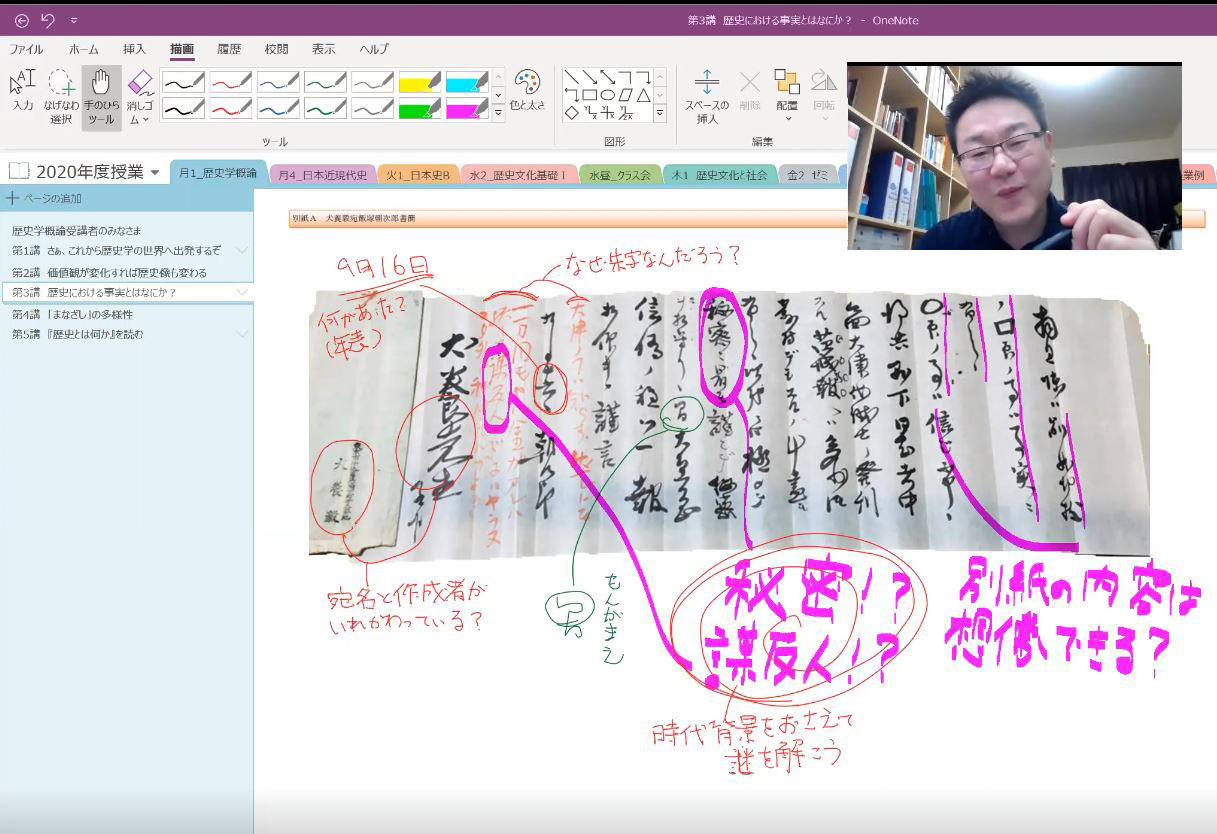Select the なげなわ選択 lasso tool
This screenshot has height=834, width=1217.
coord(61,96)
